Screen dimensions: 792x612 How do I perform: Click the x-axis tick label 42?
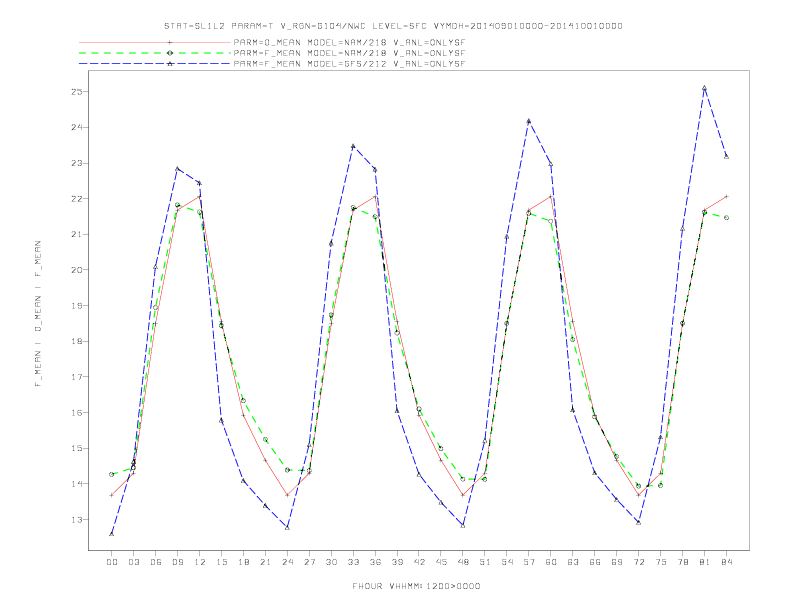(x=419, y=562)
